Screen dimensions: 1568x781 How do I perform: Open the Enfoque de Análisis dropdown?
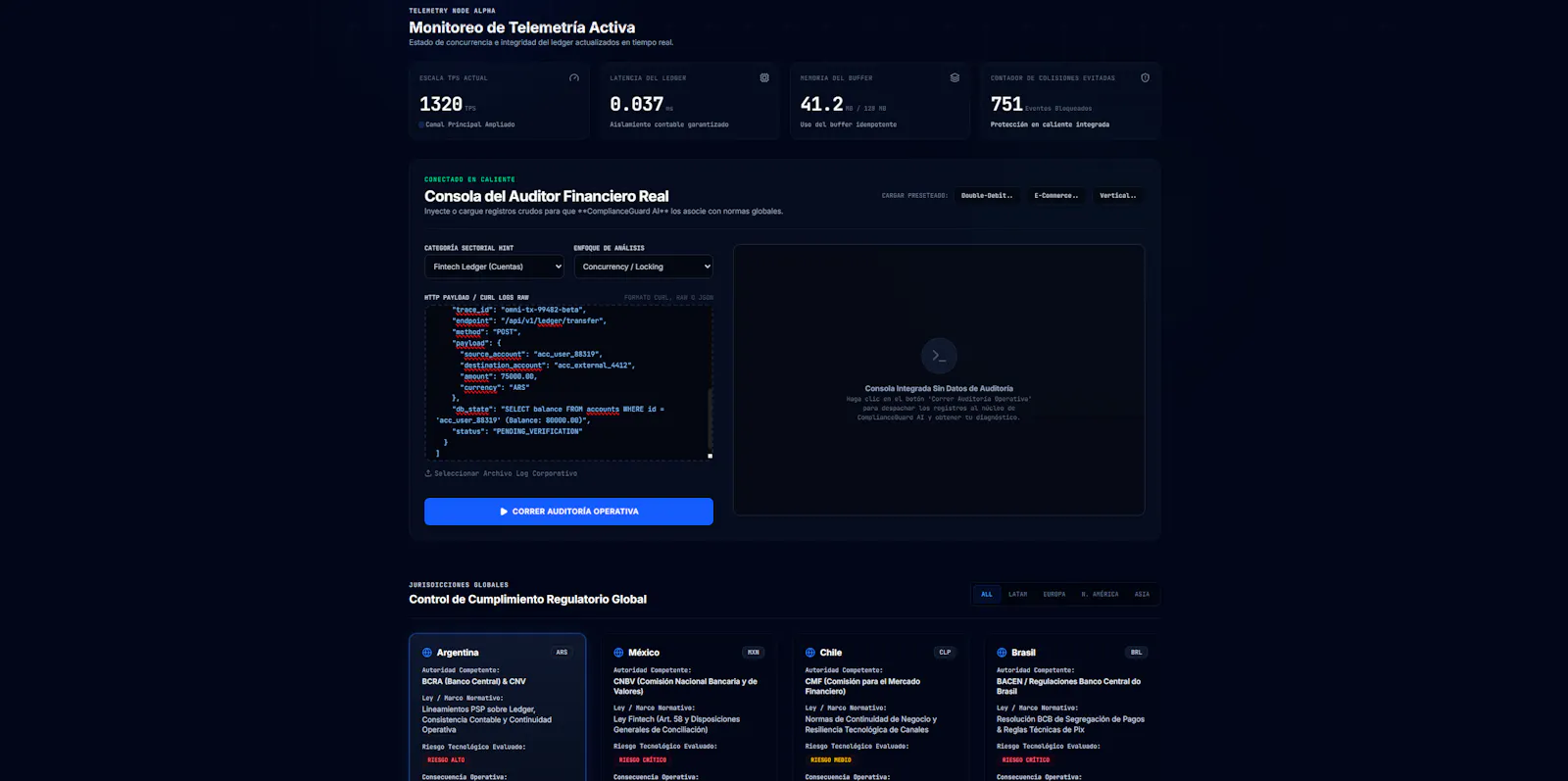point(644,267)
